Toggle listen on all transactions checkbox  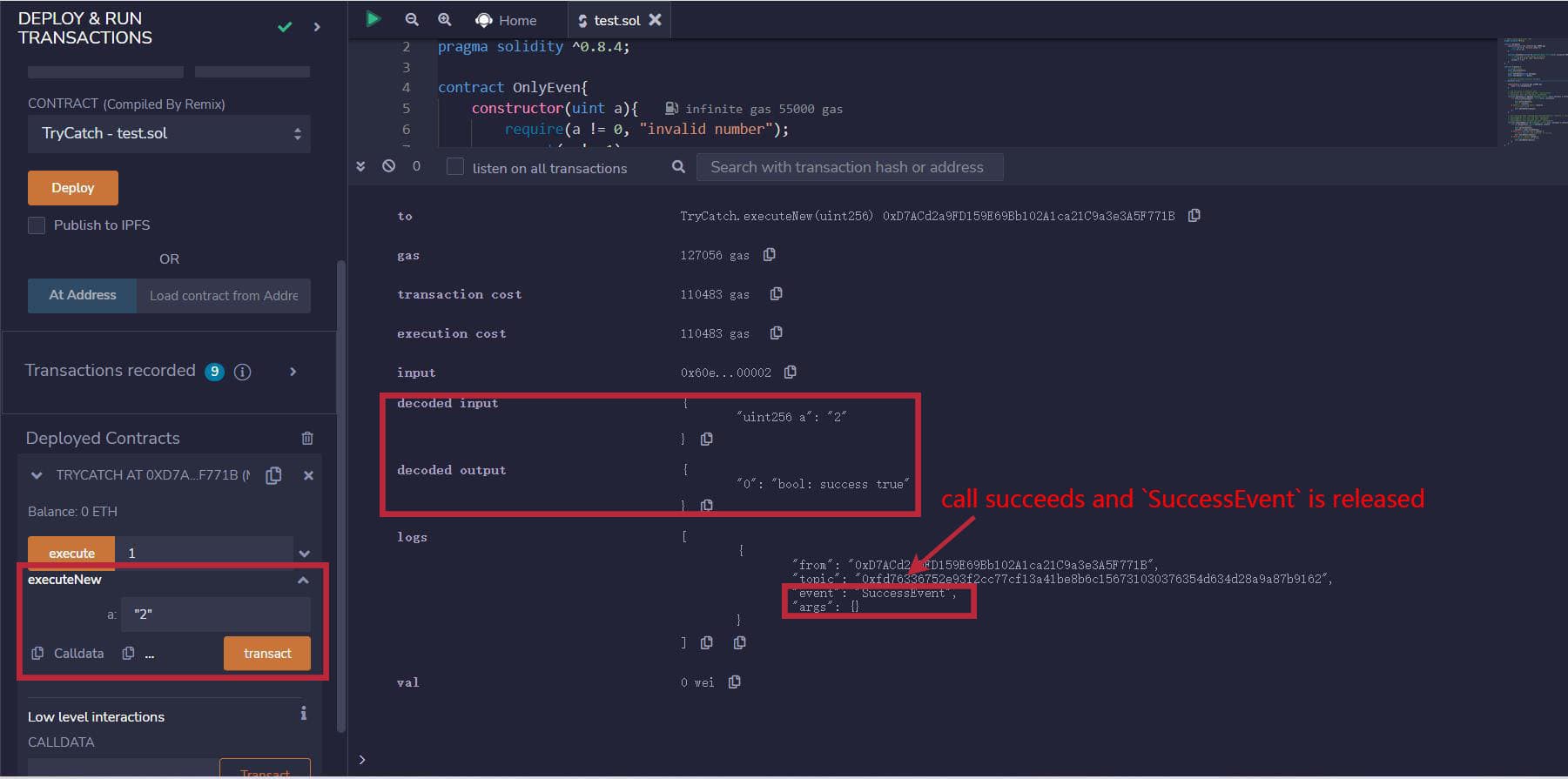(x=455, y=167)
